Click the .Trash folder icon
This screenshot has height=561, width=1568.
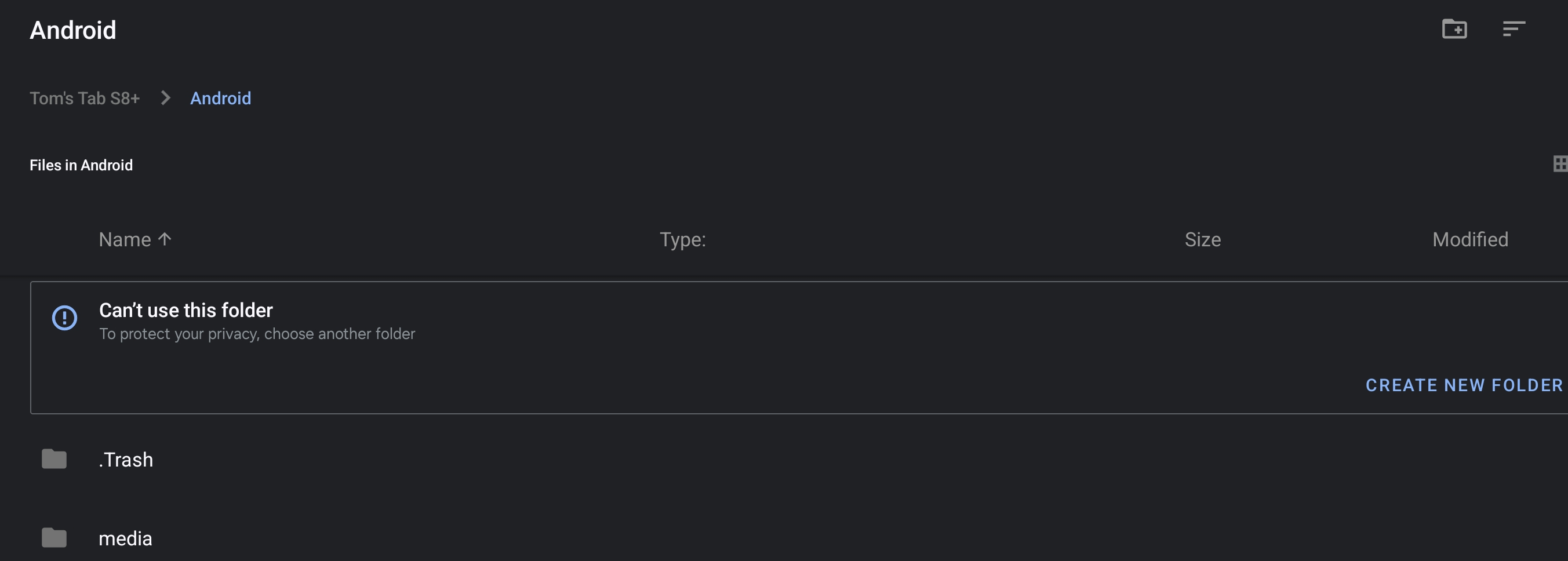point(54,459)
